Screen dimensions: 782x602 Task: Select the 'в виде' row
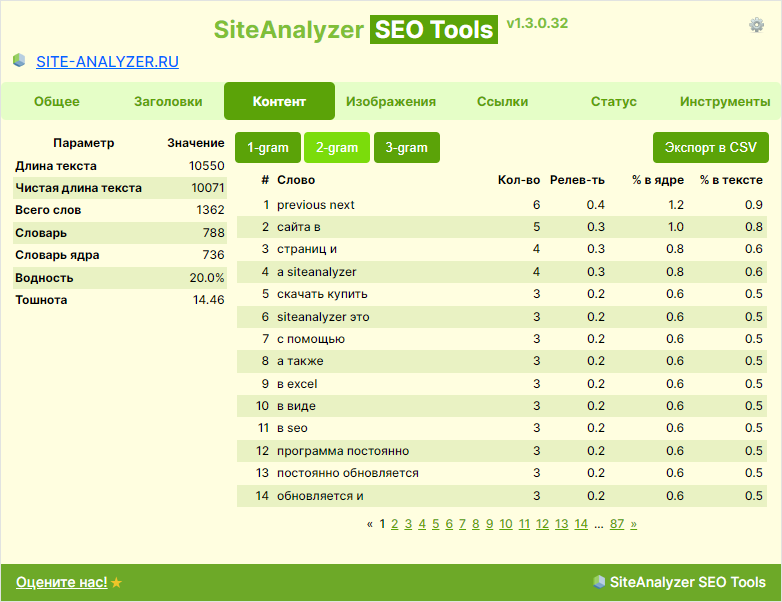pos(502,406)
